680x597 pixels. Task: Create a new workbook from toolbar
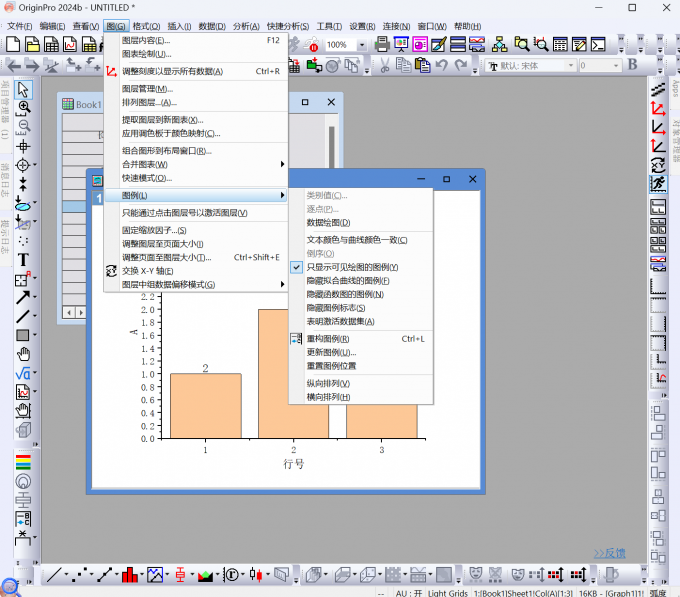pos(51,44)
